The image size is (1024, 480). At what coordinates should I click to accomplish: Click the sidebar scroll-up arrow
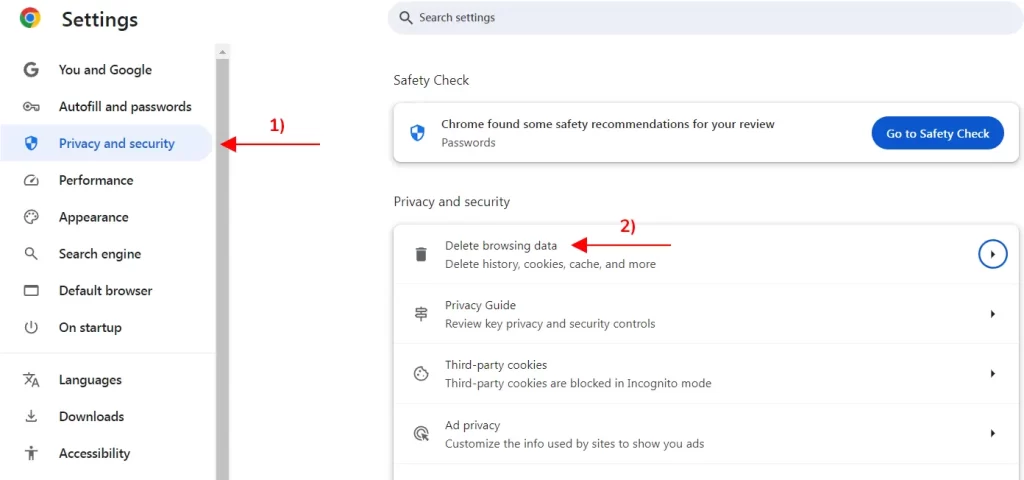point(223,50)
